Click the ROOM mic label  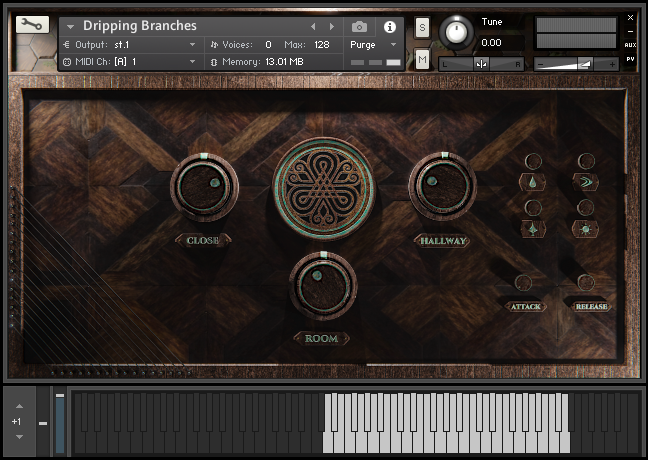pyautogui.click(x=321, y=338)
